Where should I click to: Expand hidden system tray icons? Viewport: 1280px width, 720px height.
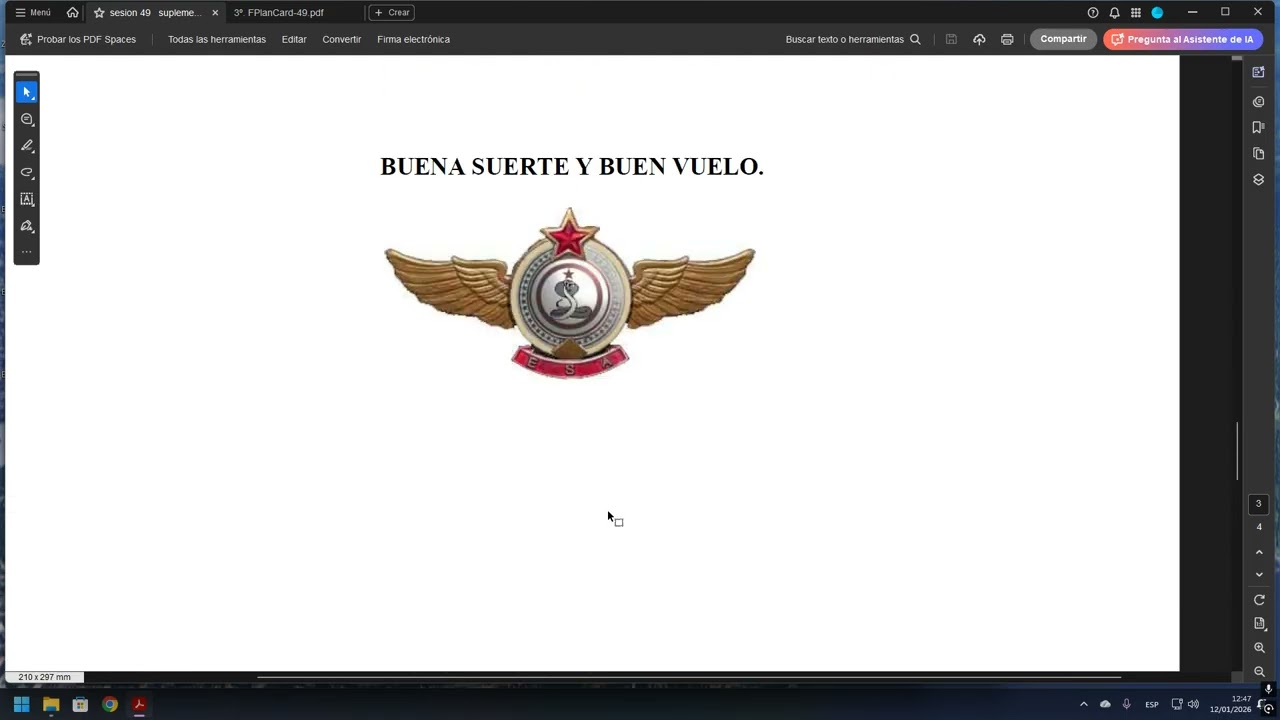1083,704
